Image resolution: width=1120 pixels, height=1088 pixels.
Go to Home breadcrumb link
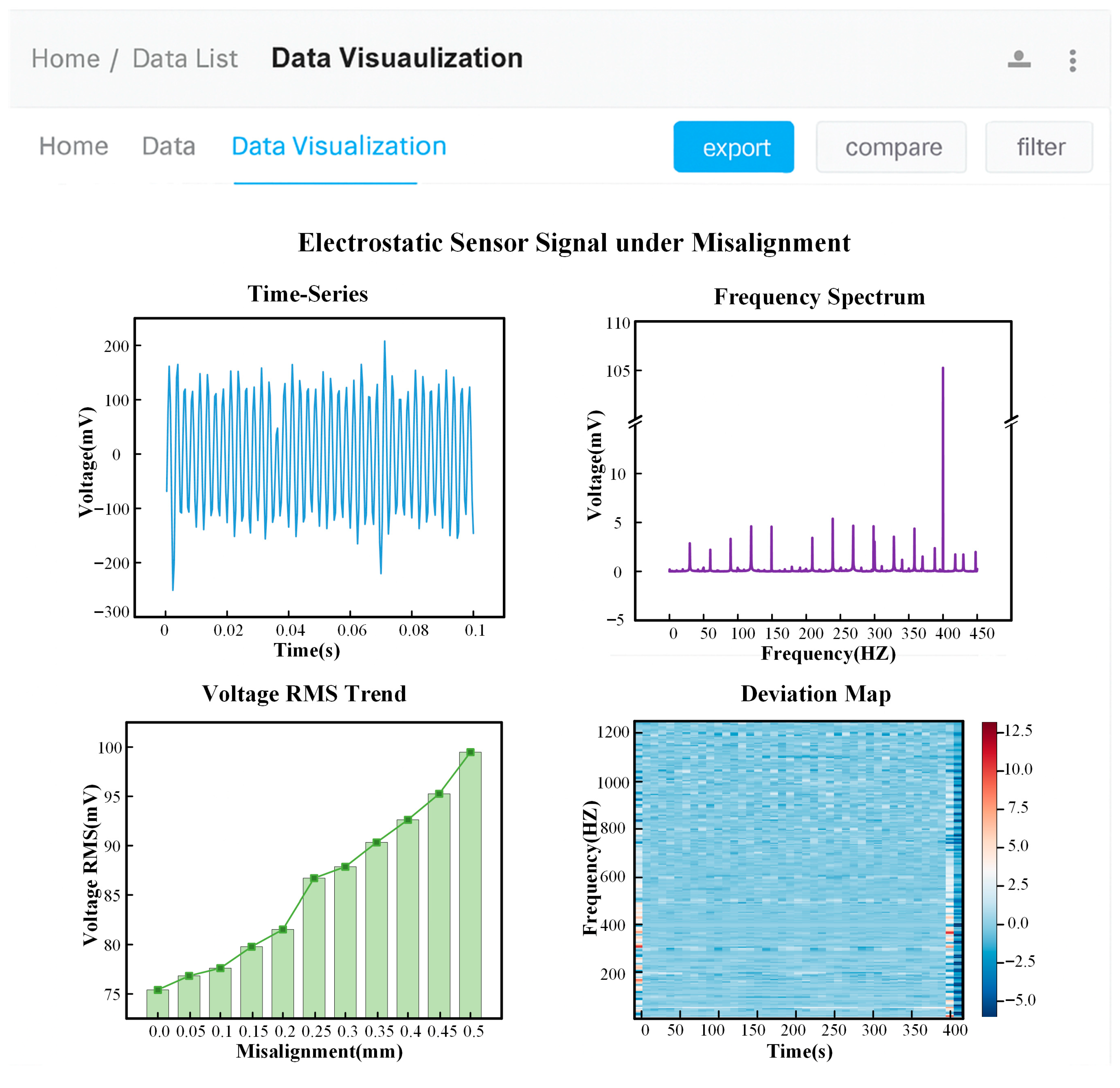pos(66,59)
